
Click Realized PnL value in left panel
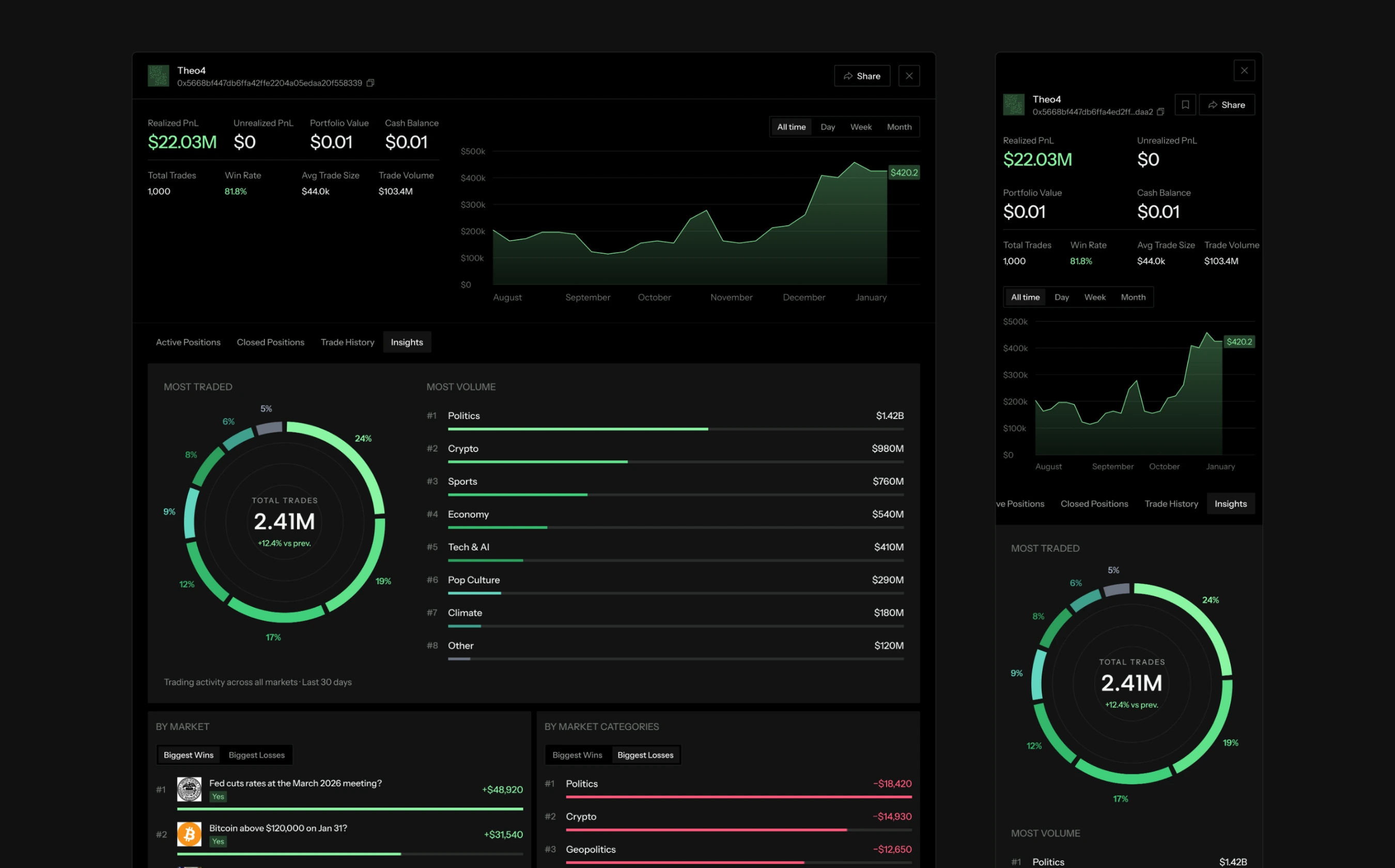tap(182, 142)
